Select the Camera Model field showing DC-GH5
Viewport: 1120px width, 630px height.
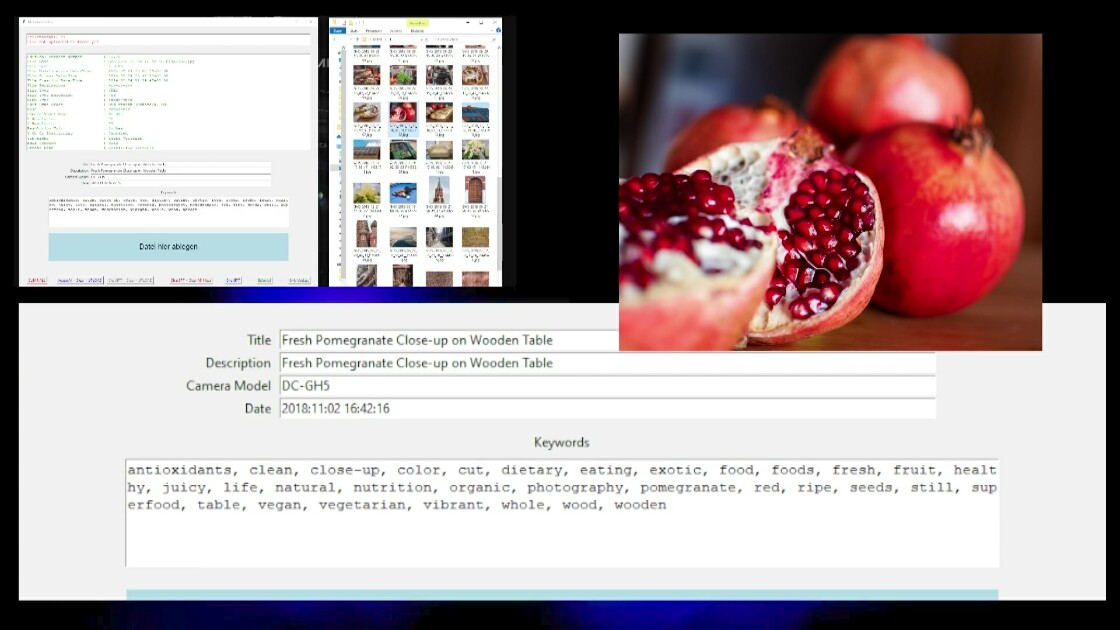point(607,386)
